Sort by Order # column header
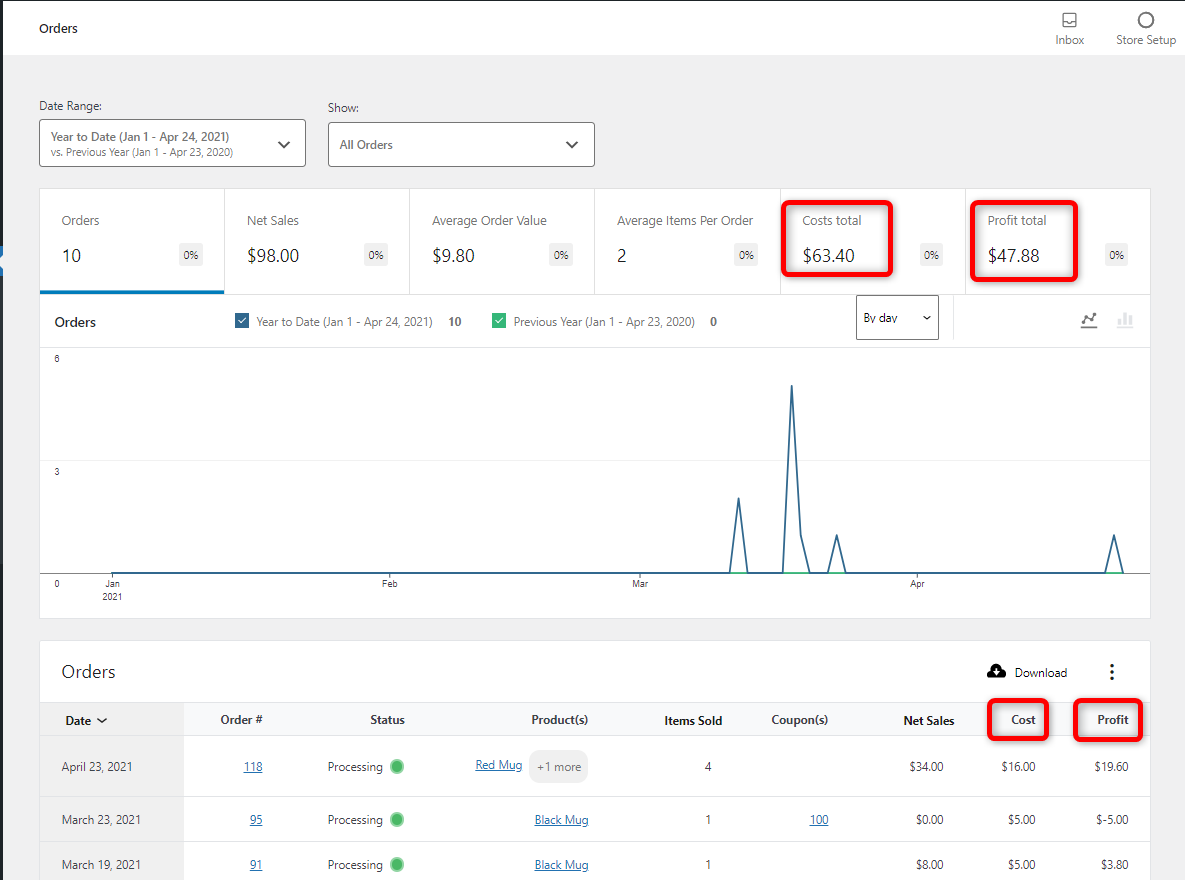 [241, 720]
